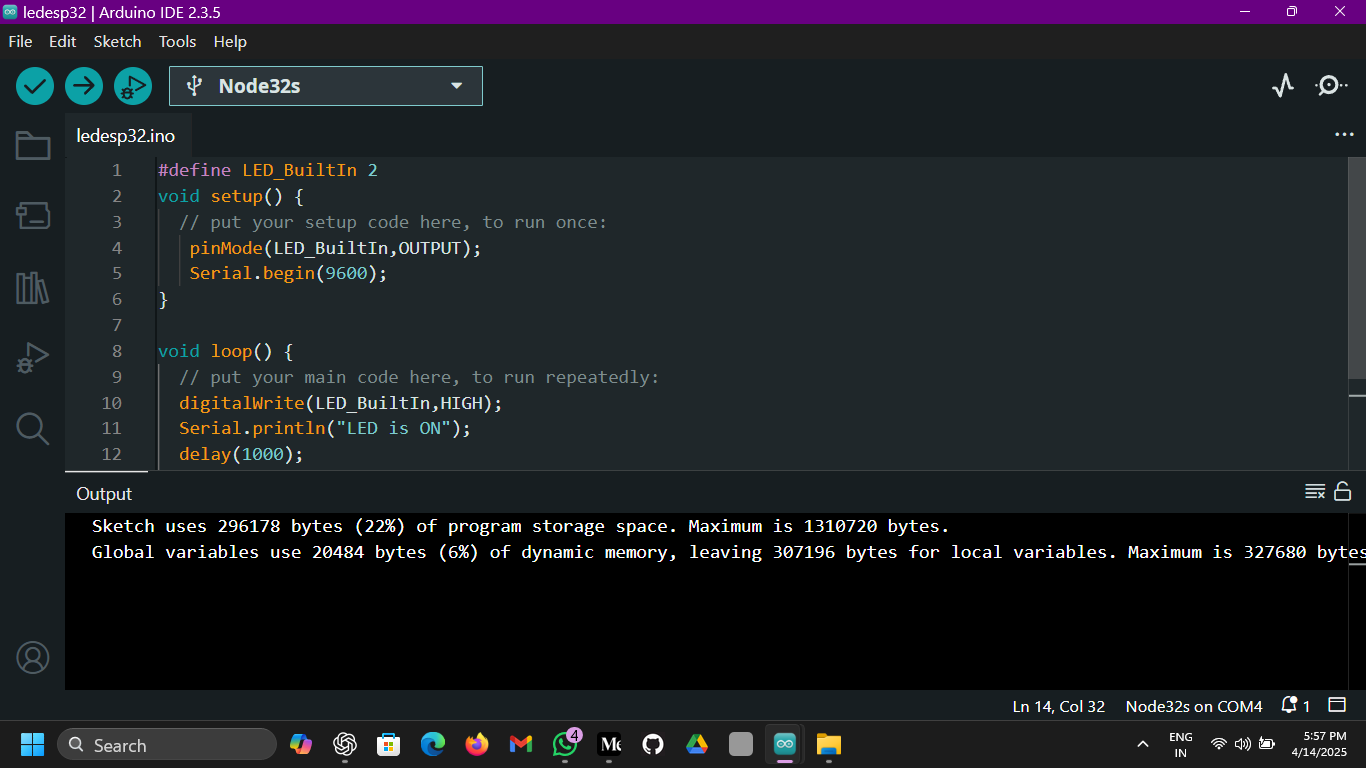
Task: Open the account profile icon
Action: coord(33,657)
